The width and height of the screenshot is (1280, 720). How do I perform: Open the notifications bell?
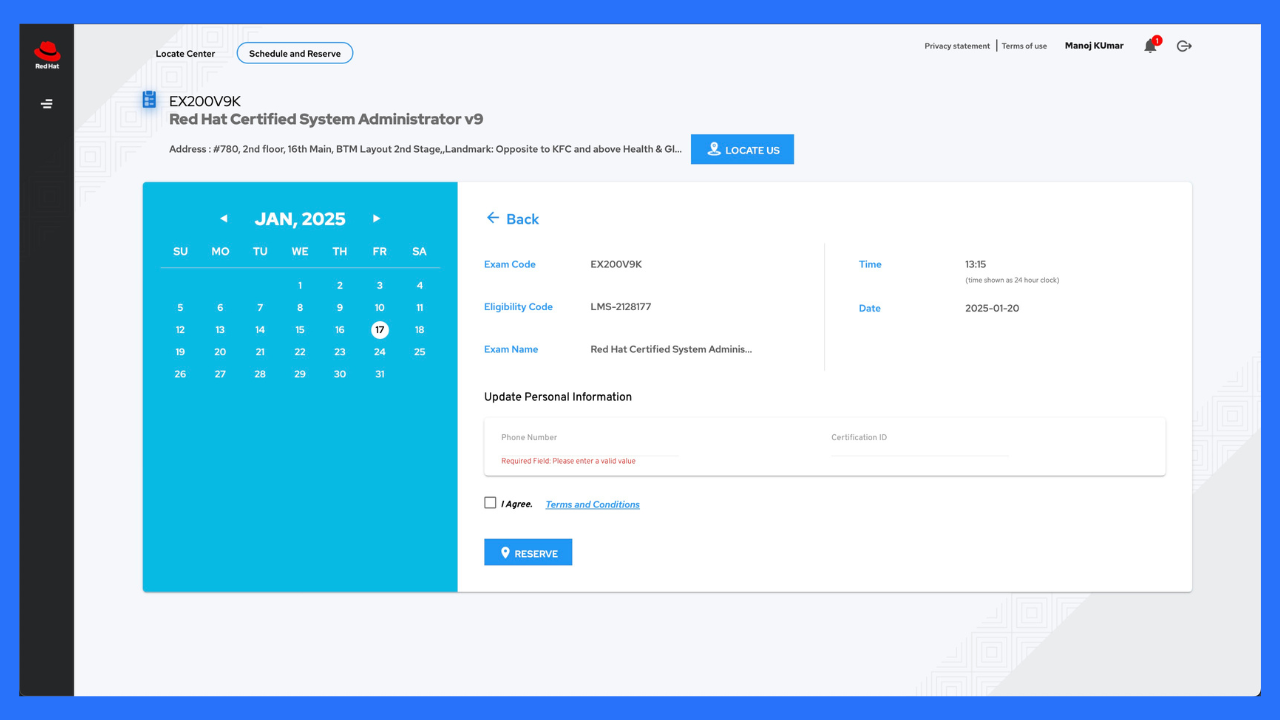[1150, 46]
